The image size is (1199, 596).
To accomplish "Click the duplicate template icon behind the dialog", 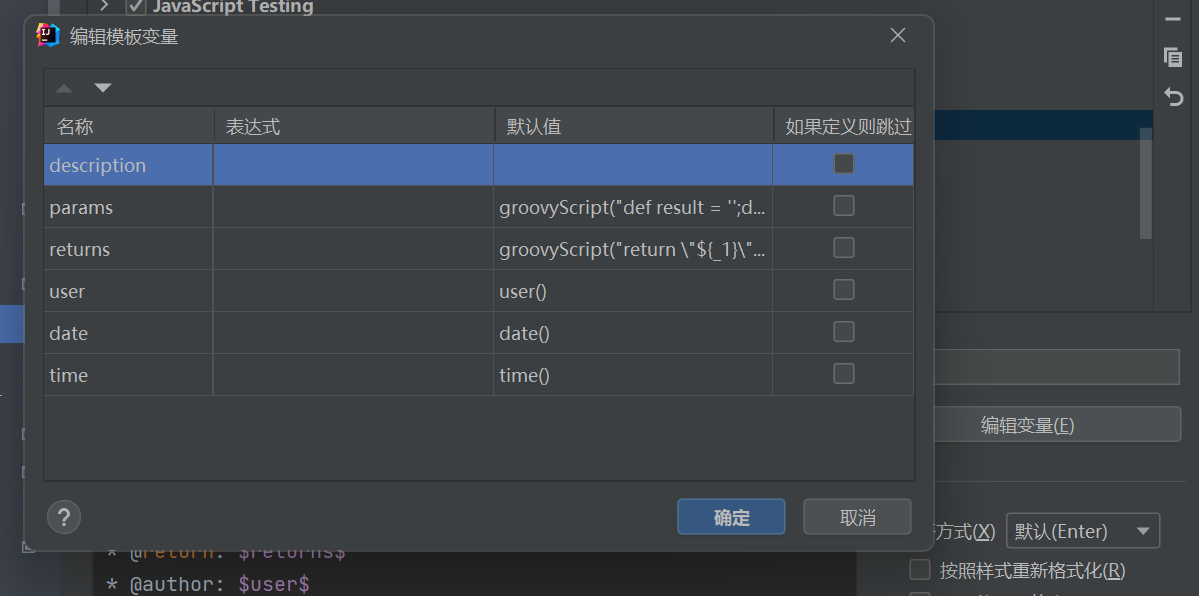I will point(1172,57).
